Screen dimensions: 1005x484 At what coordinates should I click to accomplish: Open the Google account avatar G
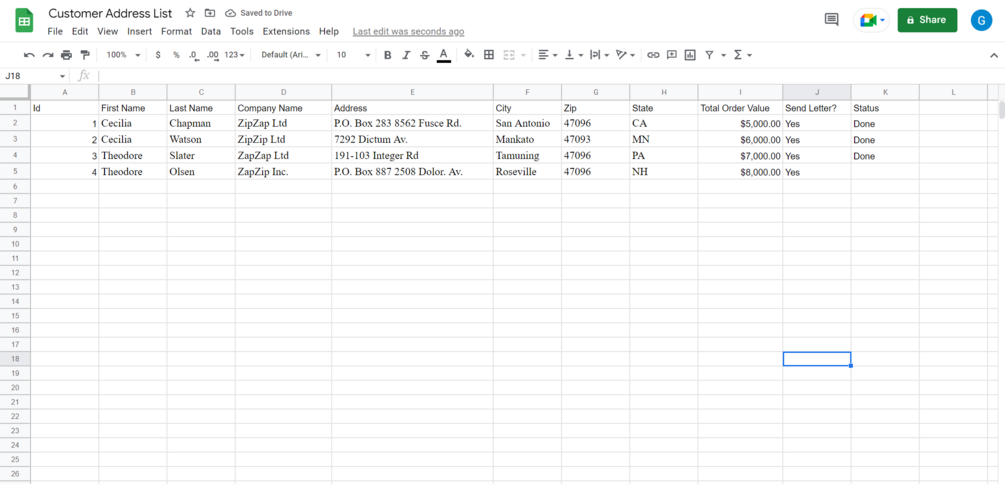click(981, 20)
